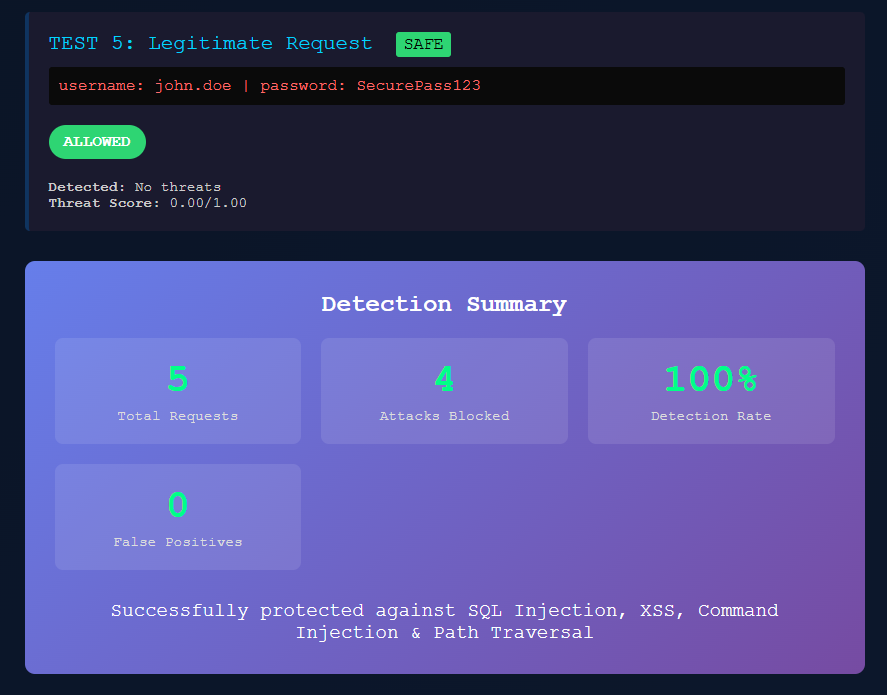This screenshot has width=887, height=695.
Task: Click the 'Detected: No threats' line
Action: (x=135, y=187)
